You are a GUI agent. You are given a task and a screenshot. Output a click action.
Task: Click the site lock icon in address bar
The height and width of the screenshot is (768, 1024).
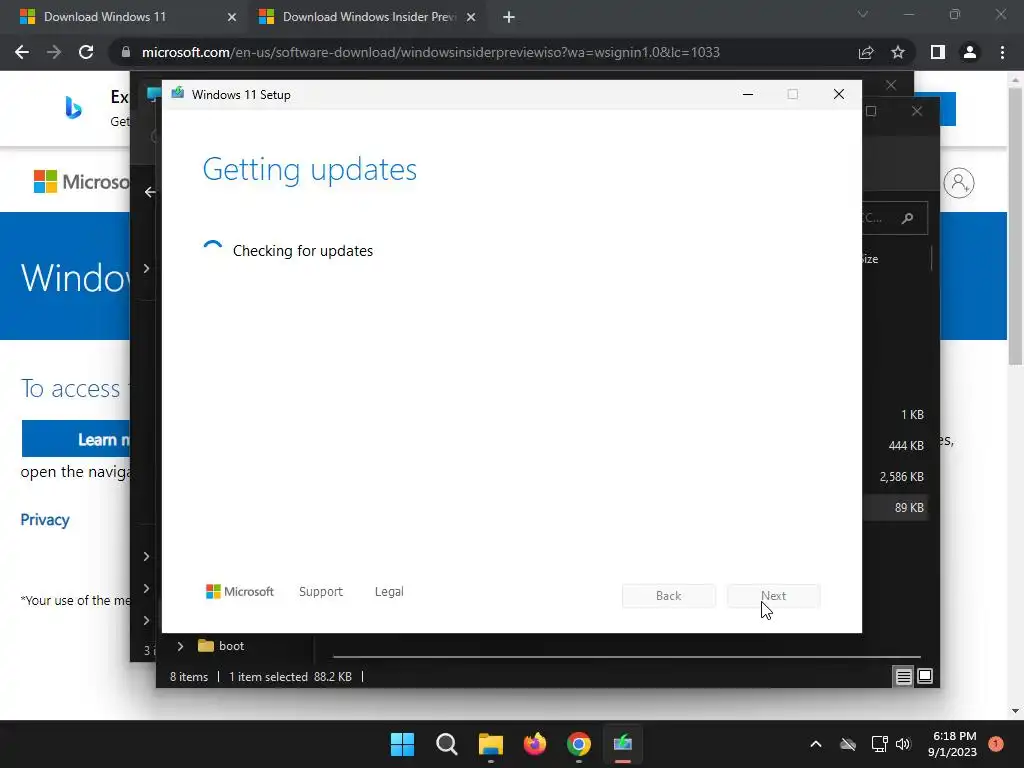click(125, 52)
